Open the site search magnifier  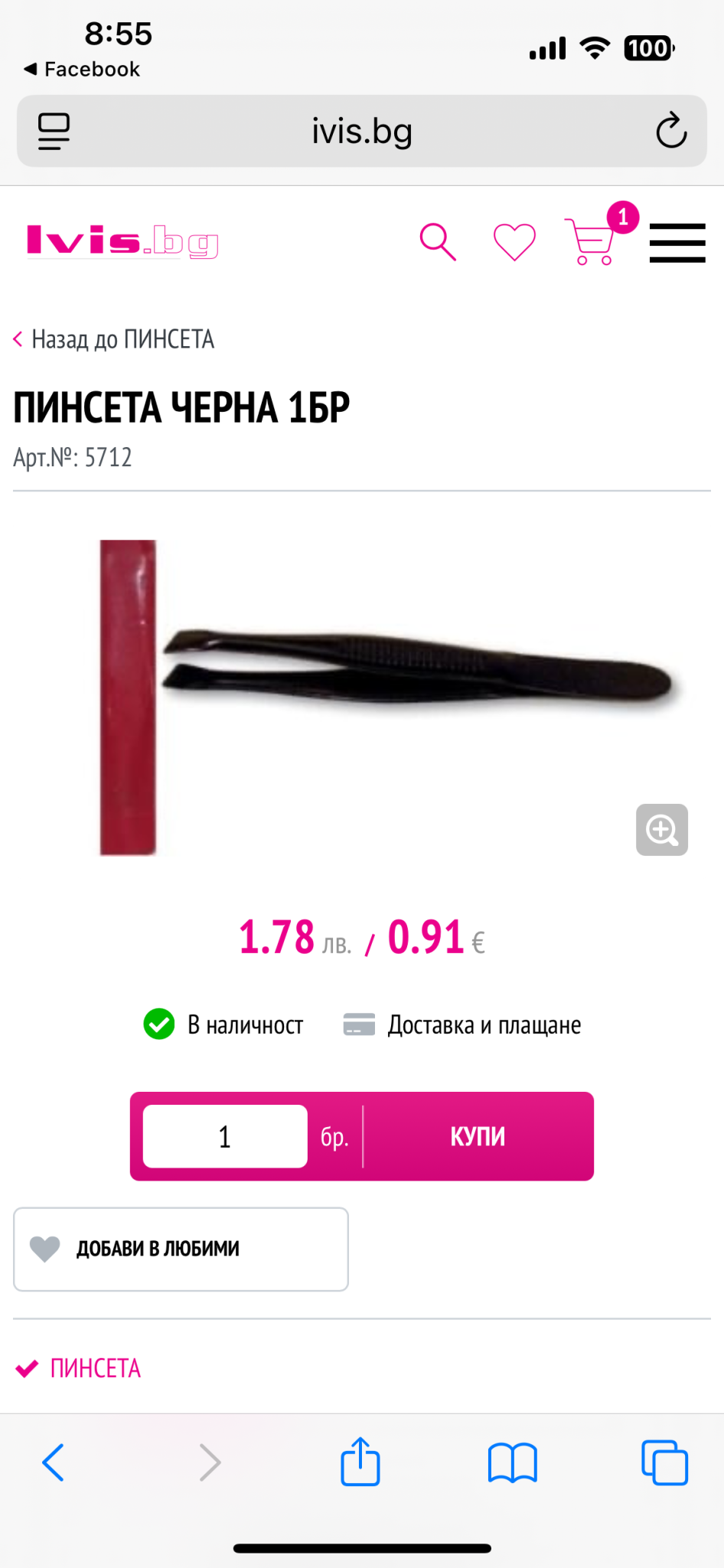pos(438,242)
